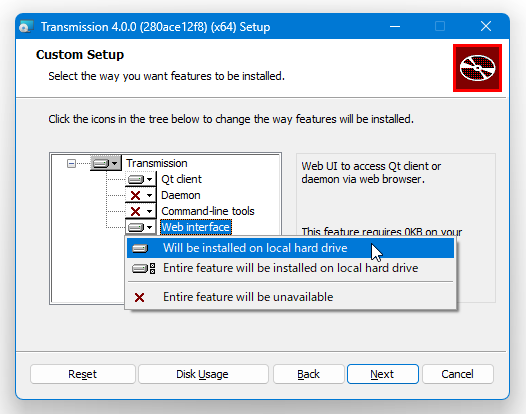Select the Command-line tools tree item

(208, 211)
